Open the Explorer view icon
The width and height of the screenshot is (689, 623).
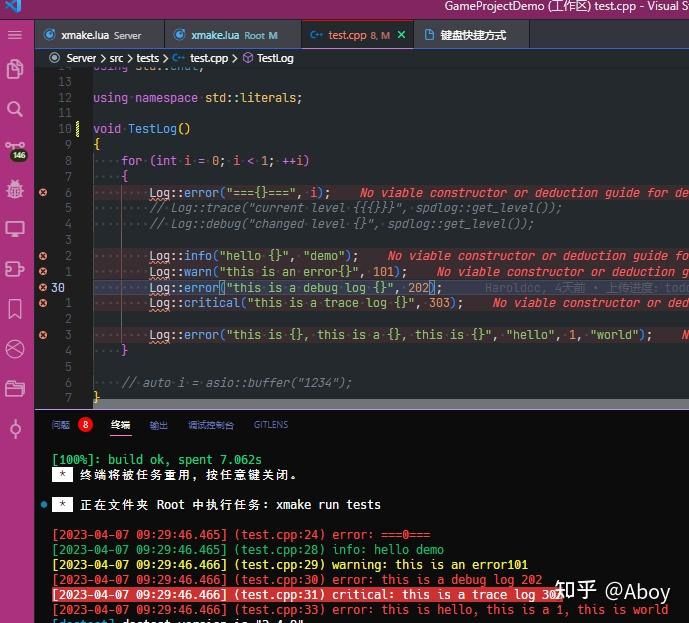pyautogui.click(x=15, y=69)
